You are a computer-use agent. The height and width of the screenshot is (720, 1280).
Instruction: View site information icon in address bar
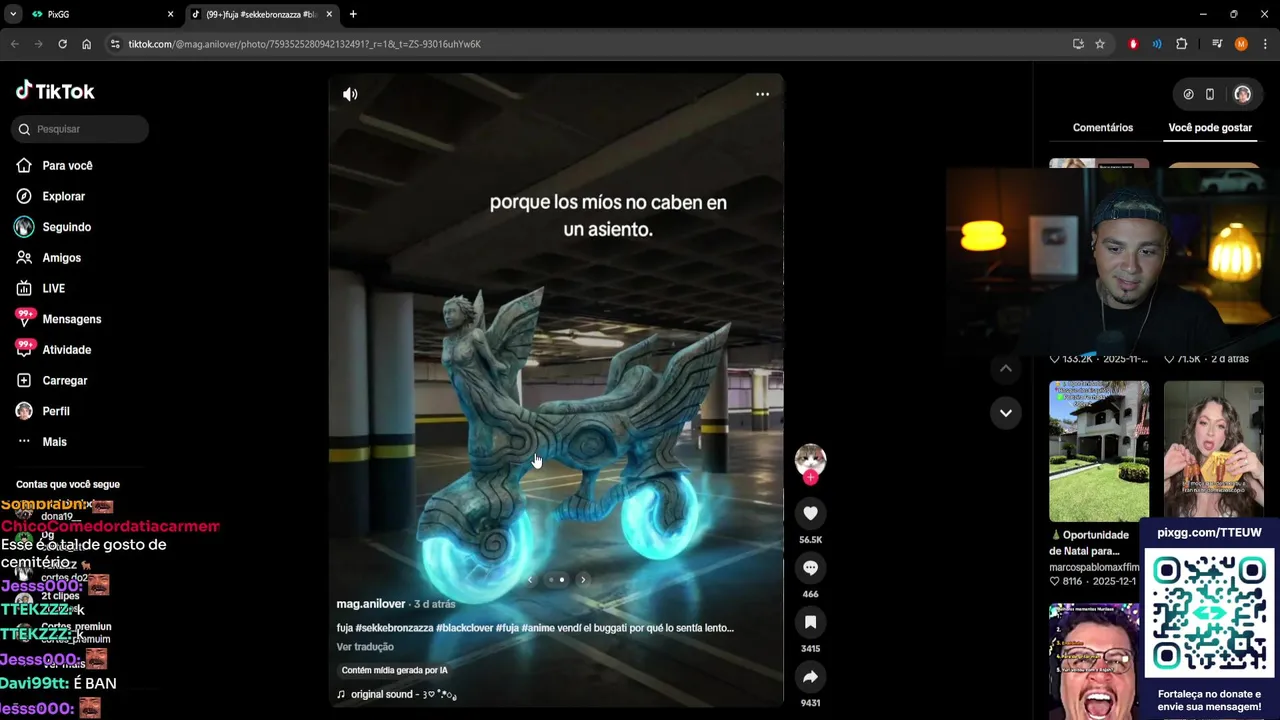tap(115, 44)
